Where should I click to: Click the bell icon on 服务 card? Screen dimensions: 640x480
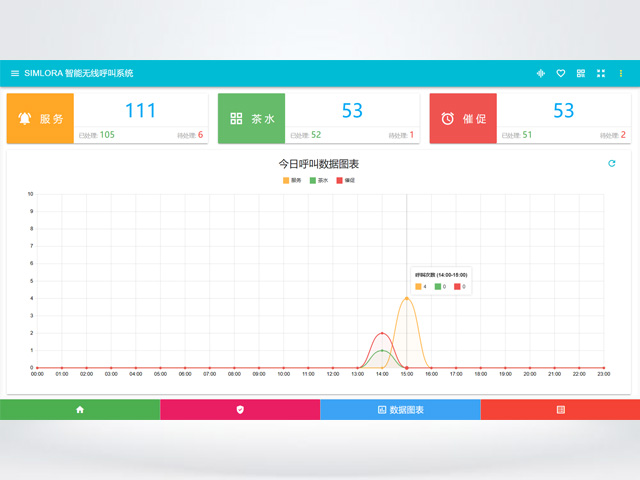coord(24,118)
